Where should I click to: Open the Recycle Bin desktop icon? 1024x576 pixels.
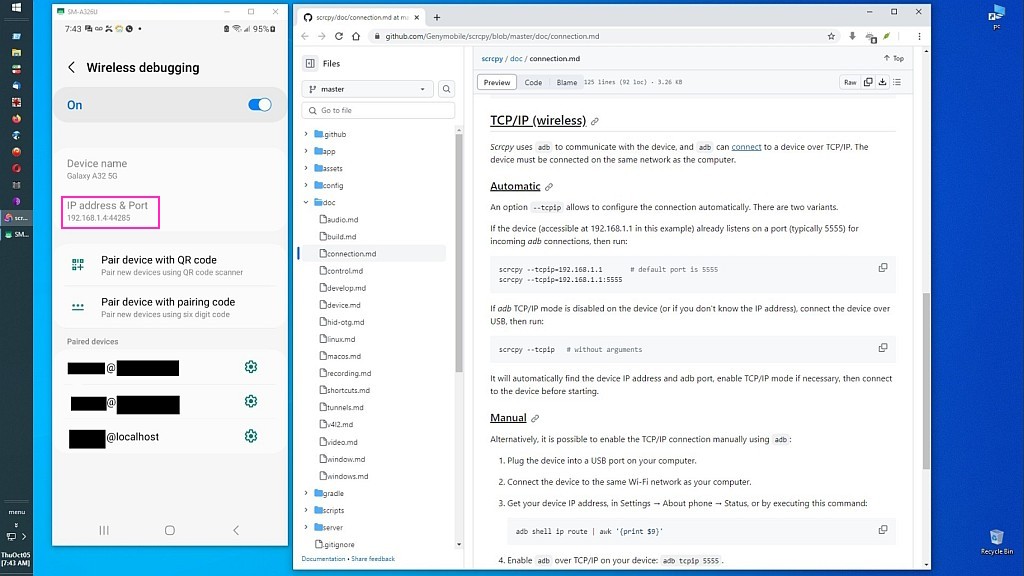(x=997, y=542)
